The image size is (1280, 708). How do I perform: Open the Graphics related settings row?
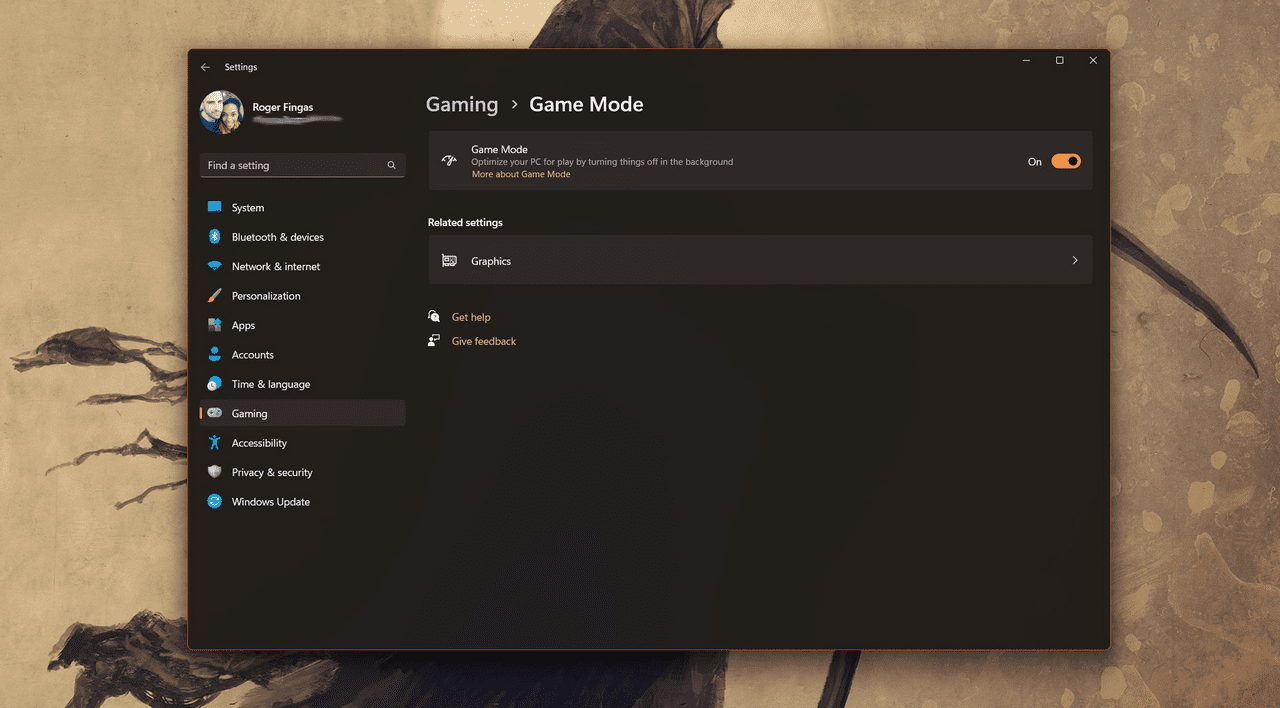point(760,261)
